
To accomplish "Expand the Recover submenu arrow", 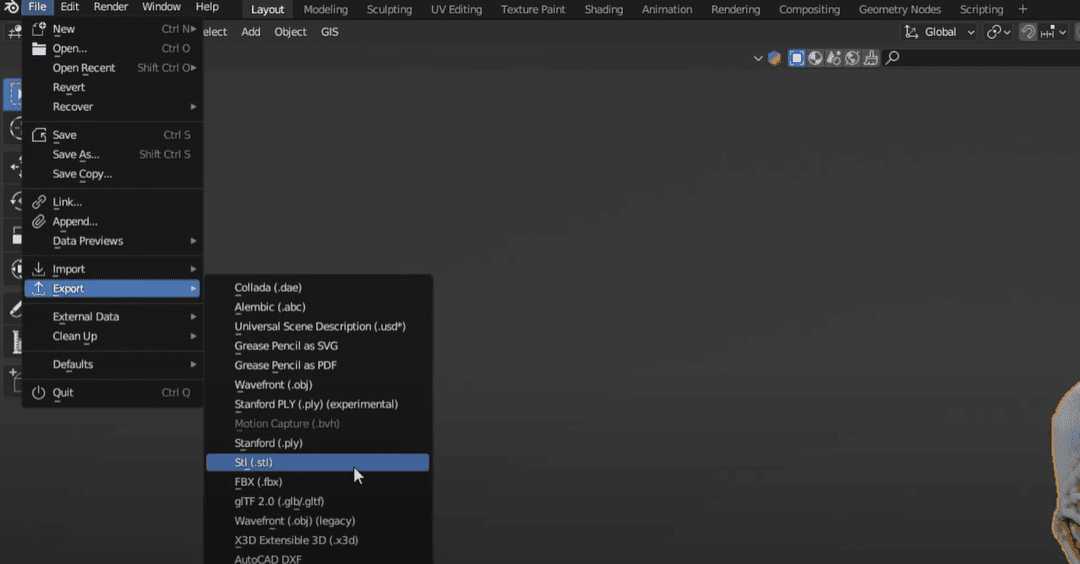I will click(194, 107).
